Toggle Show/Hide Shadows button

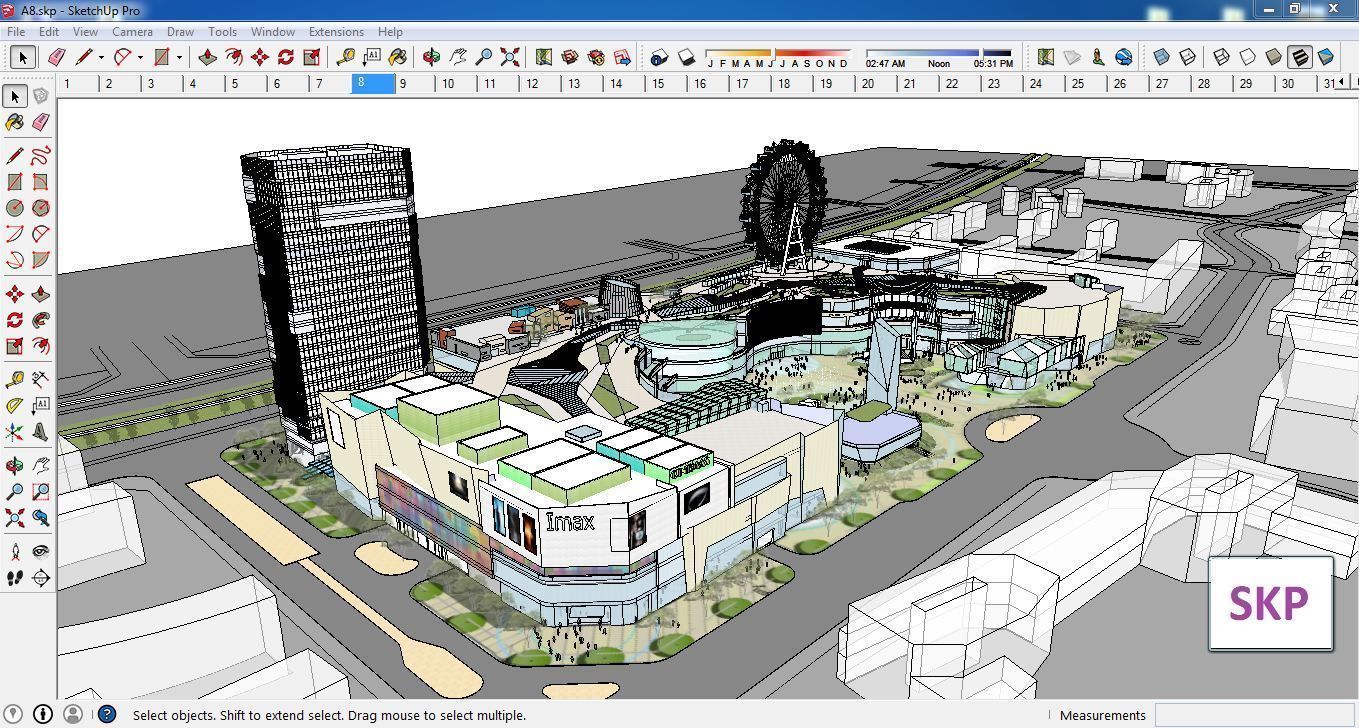(685, 58)
